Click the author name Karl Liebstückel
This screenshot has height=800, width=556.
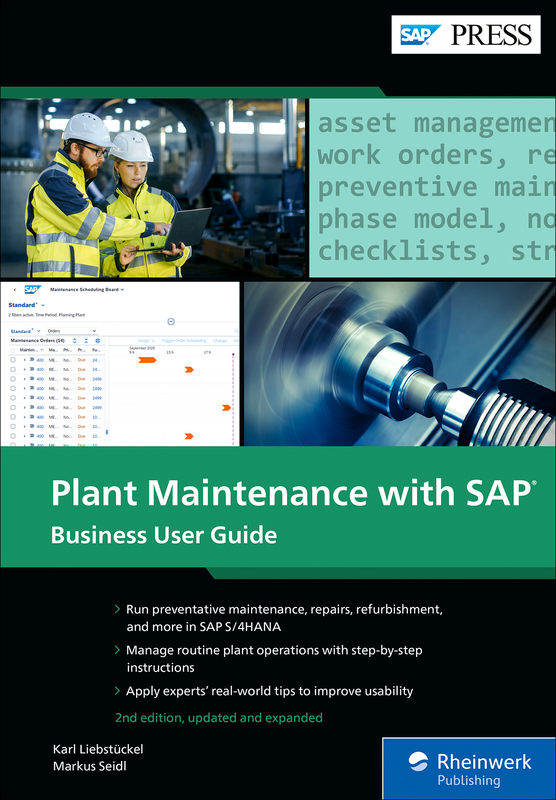98,749
